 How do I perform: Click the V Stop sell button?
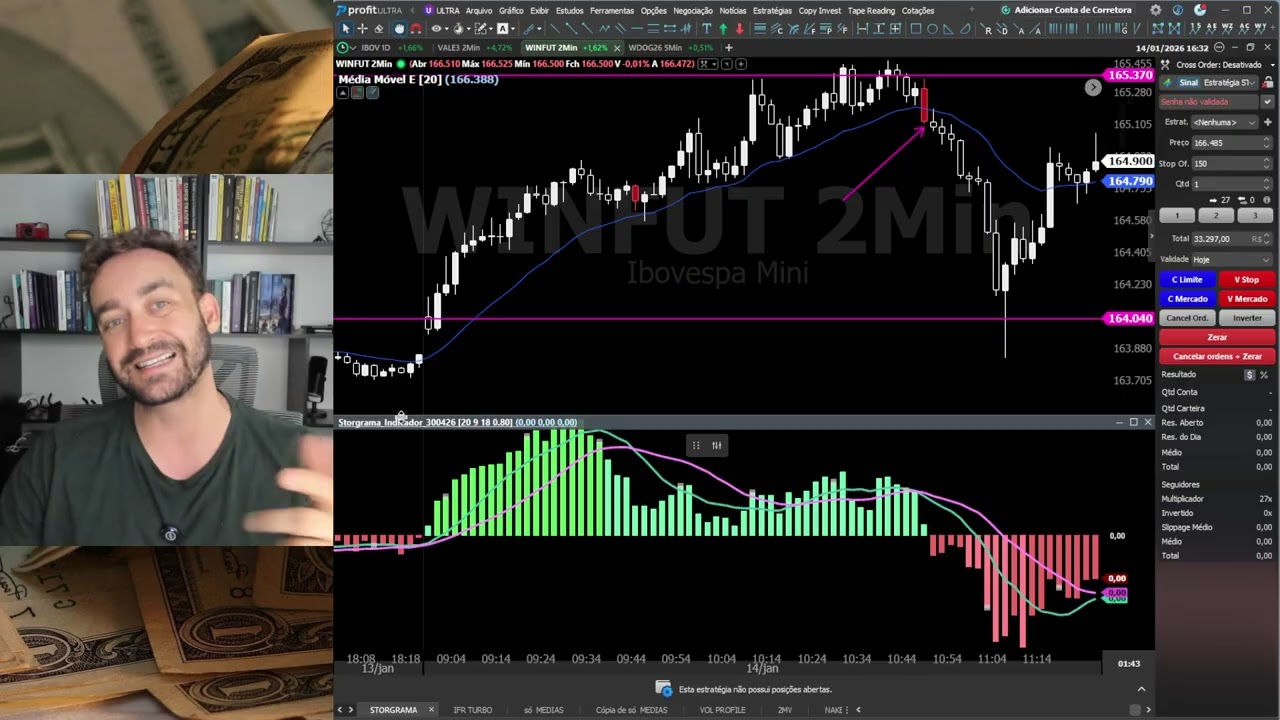(1246, 280)
